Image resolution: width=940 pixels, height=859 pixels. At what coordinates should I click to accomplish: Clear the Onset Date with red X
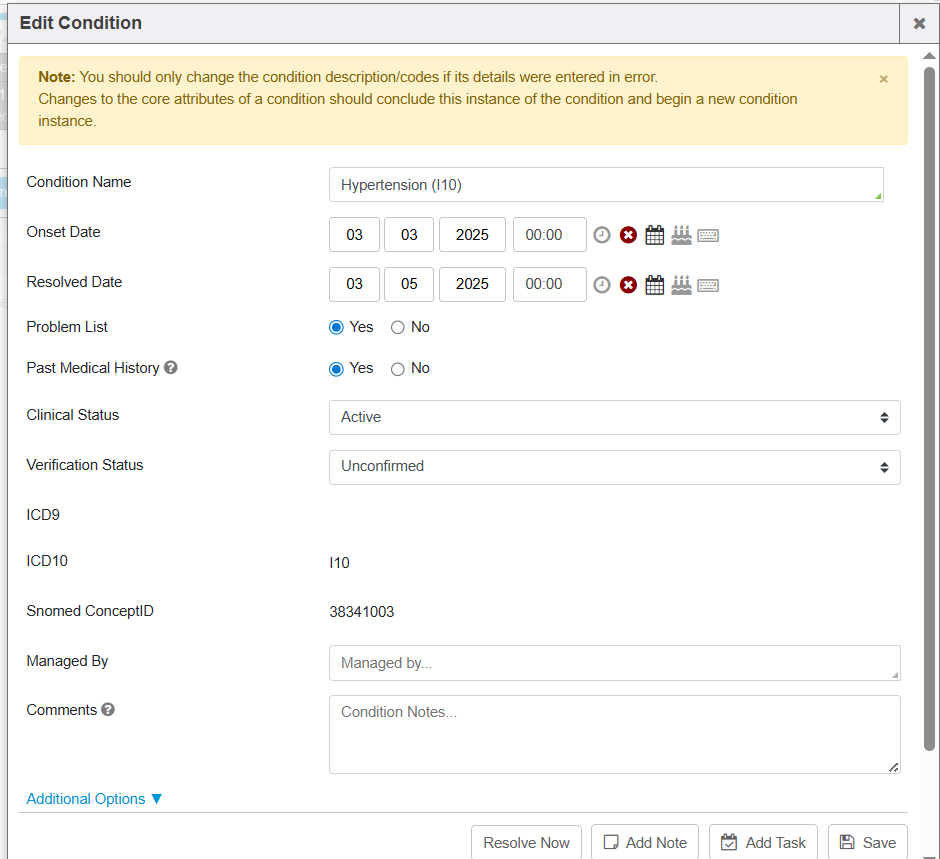point(628,235)
